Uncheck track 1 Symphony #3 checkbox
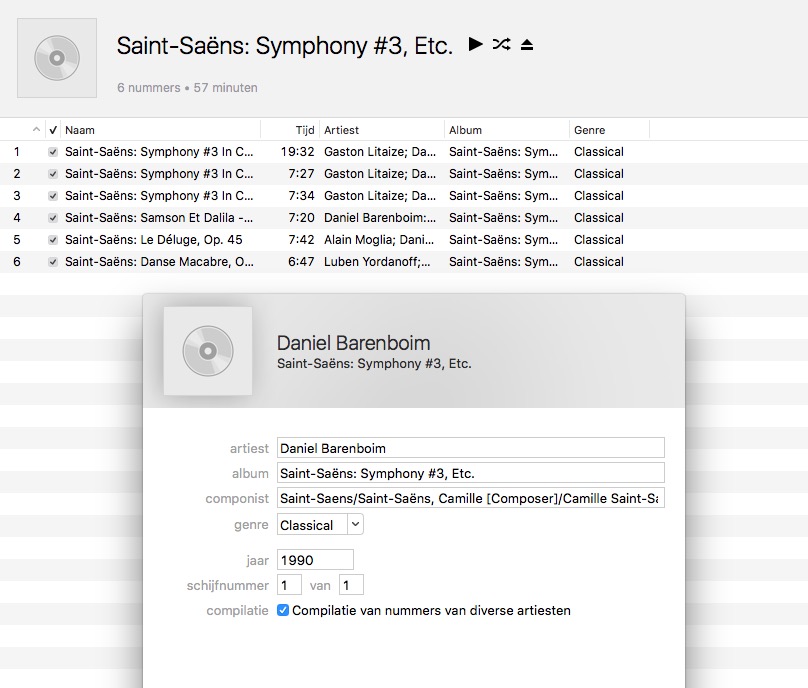 pyautogui.click(x=53, y=152)
